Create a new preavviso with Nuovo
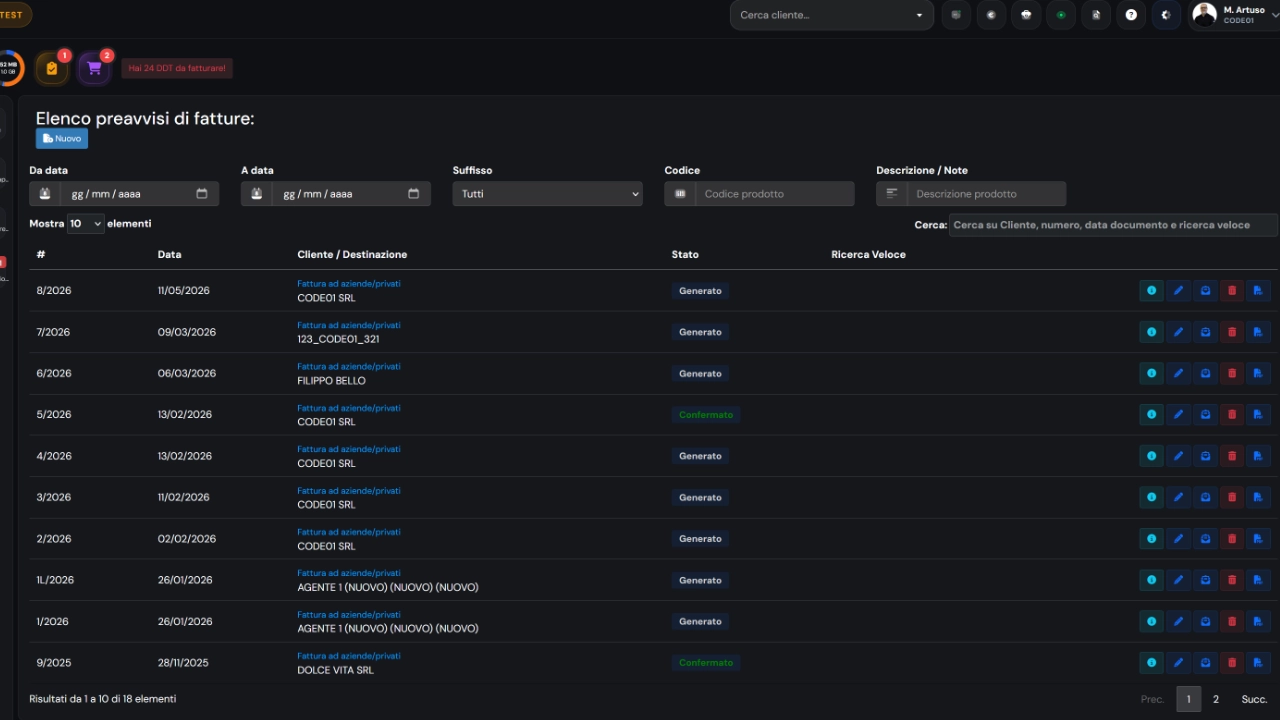Viewport: 1280px width, 720px height. (x=62, y=139)
